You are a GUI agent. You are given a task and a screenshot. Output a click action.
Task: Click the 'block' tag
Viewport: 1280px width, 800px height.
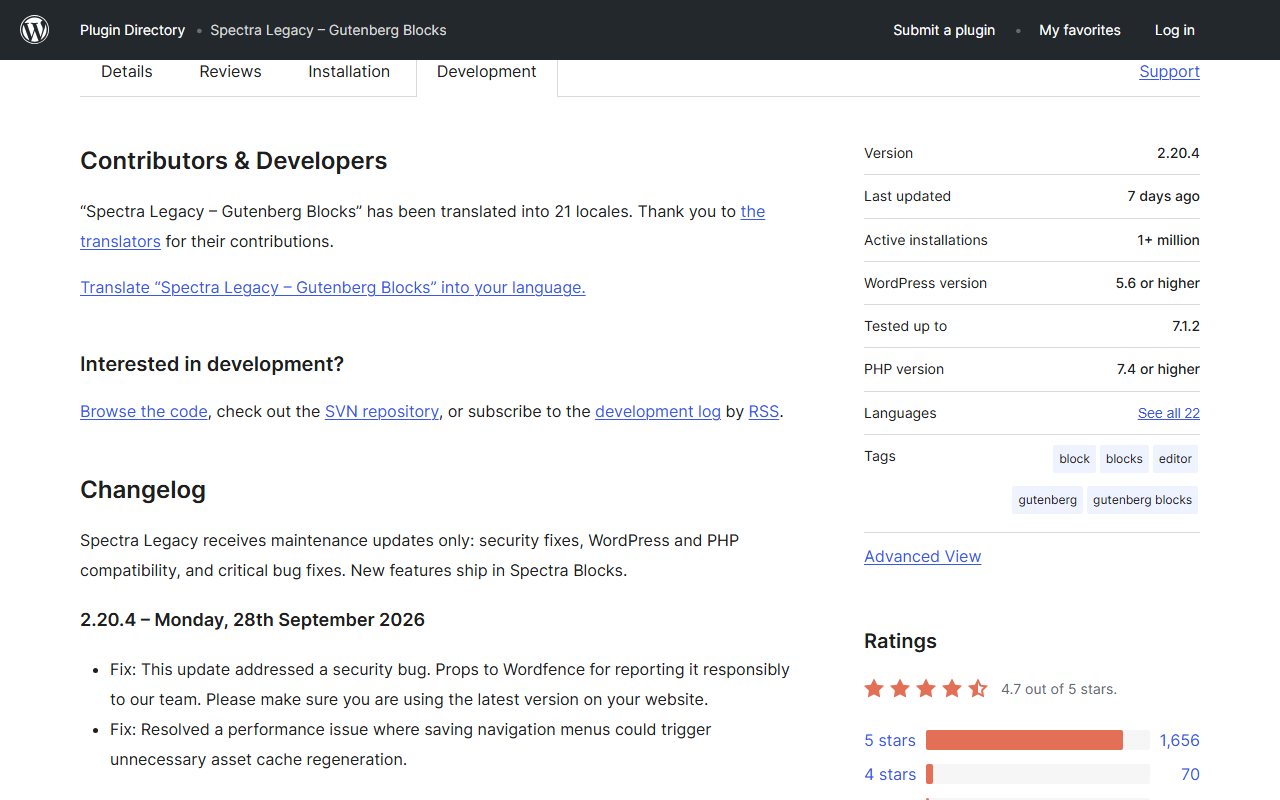click(1075, 459)
